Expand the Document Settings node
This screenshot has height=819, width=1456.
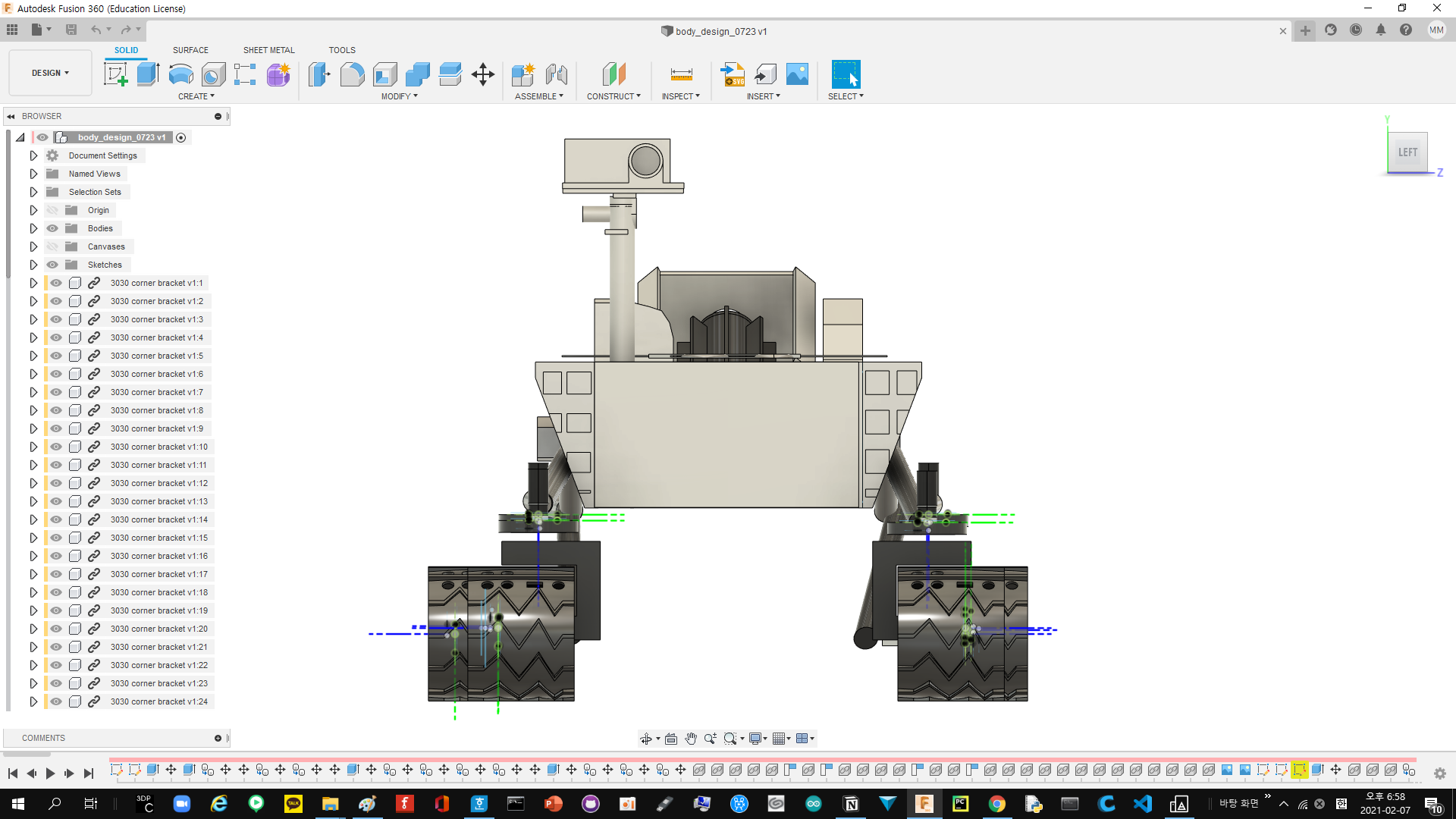33,155
